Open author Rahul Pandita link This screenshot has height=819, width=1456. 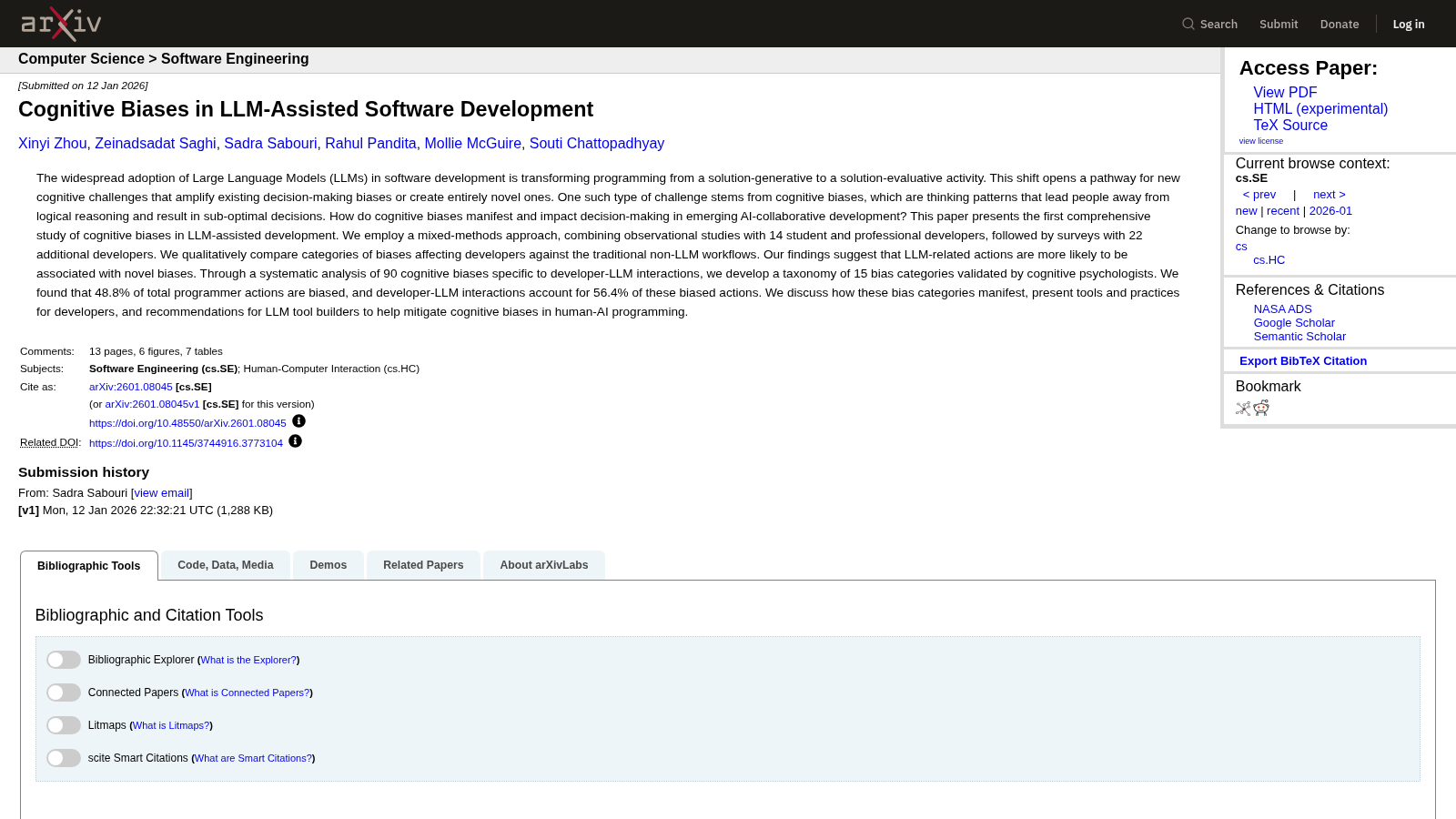click(370, 144)
